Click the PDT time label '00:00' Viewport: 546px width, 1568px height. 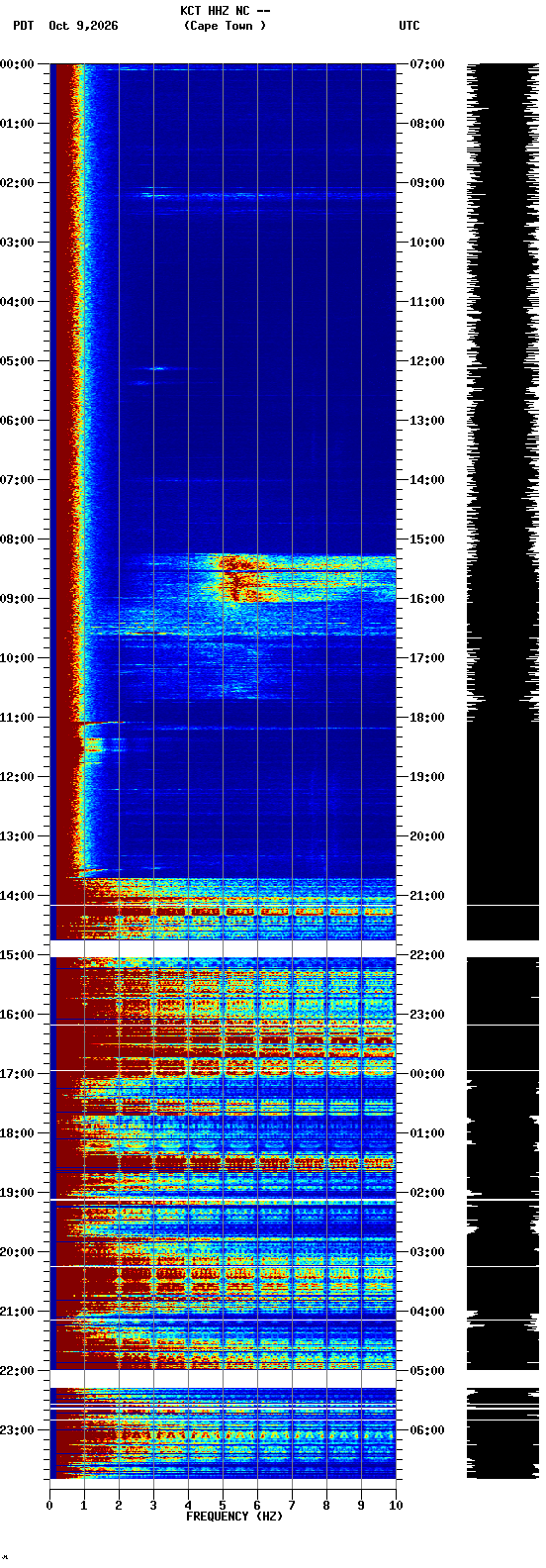pyautogui.click(x=17, y=64)
